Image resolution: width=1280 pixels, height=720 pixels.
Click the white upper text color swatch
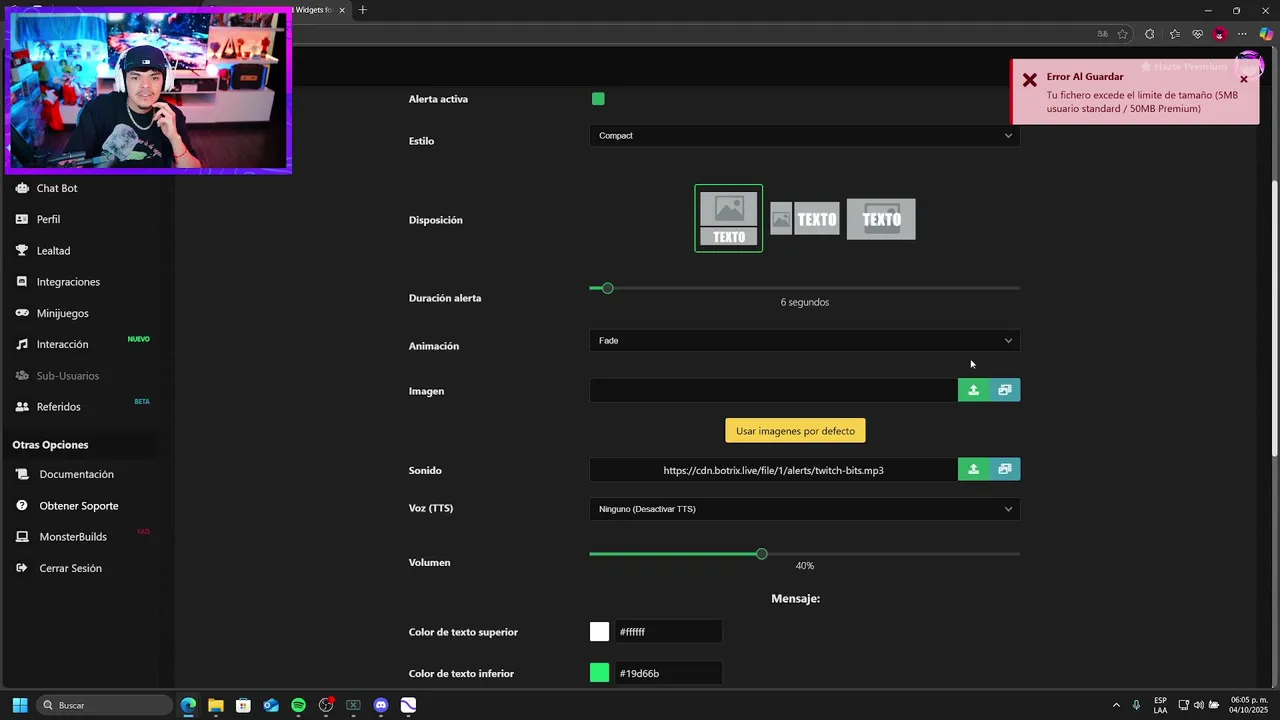click(x=599, y=632)
